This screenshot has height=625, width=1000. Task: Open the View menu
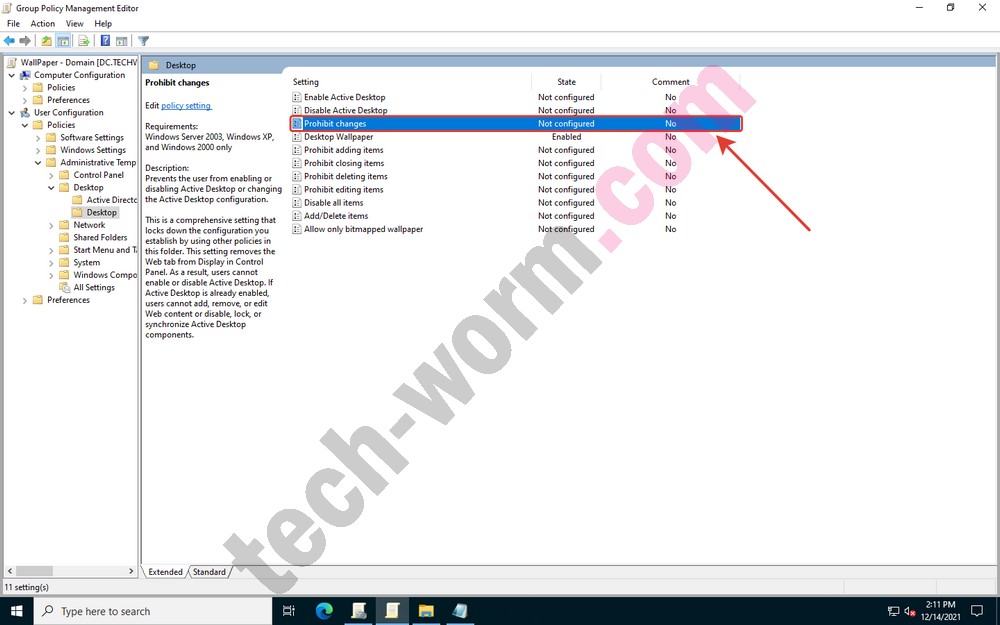tap(75, 23)
